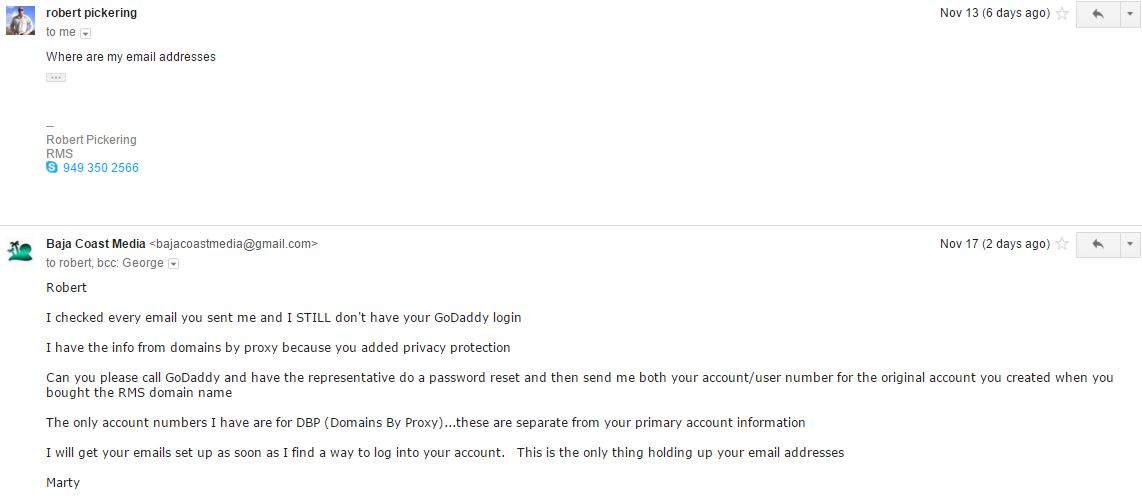Reply to Baja Coast Media's message
This screenshot has height=498, width=1142.
click(x=1097, y=244)
